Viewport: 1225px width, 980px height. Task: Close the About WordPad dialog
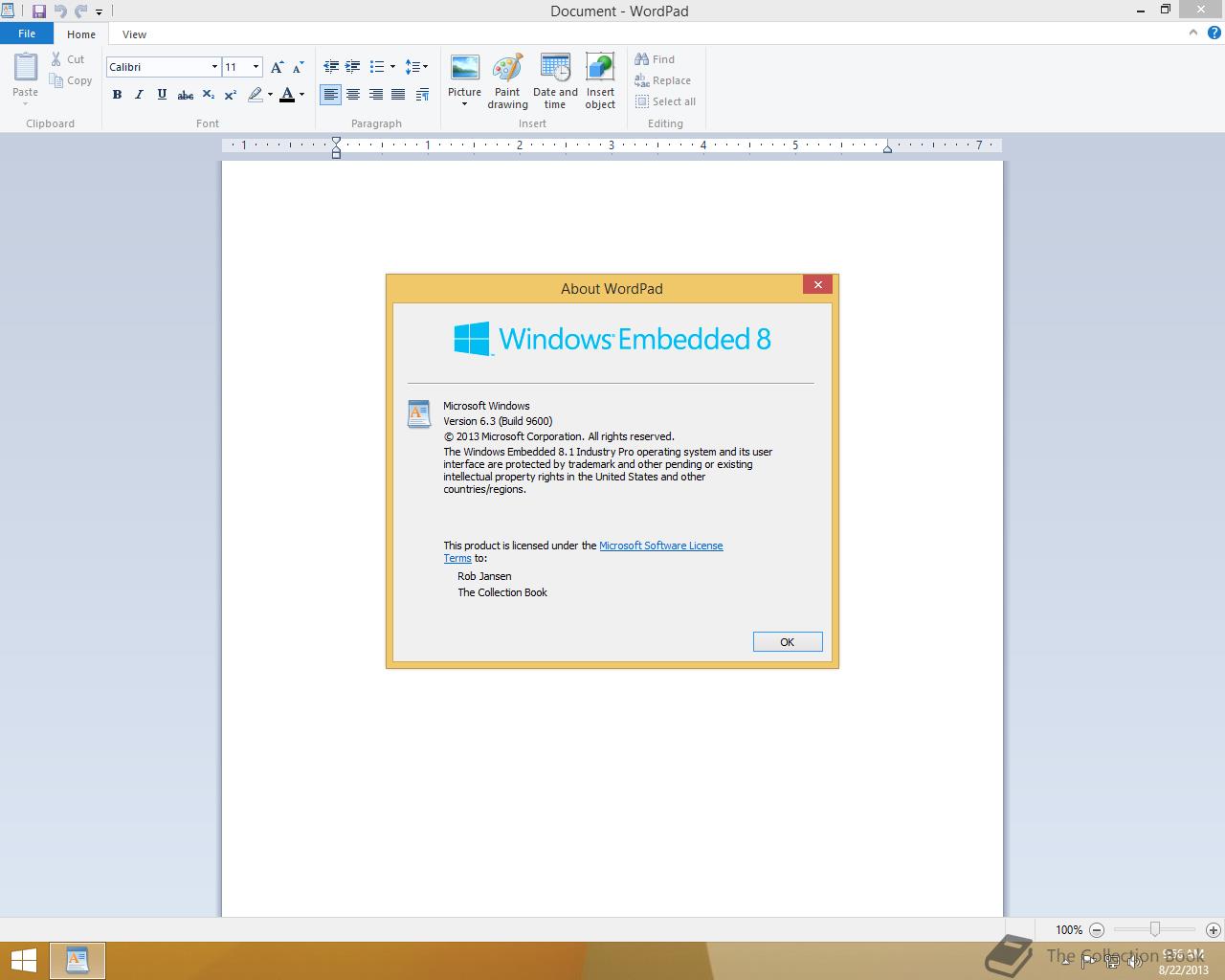click(x=817, y=284)
